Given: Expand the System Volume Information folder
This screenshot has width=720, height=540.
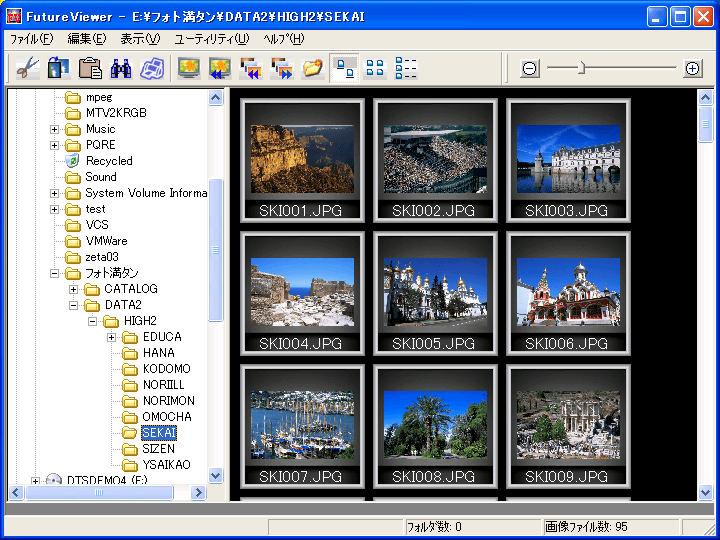Looking at the screenshot, I should [54, 193].
